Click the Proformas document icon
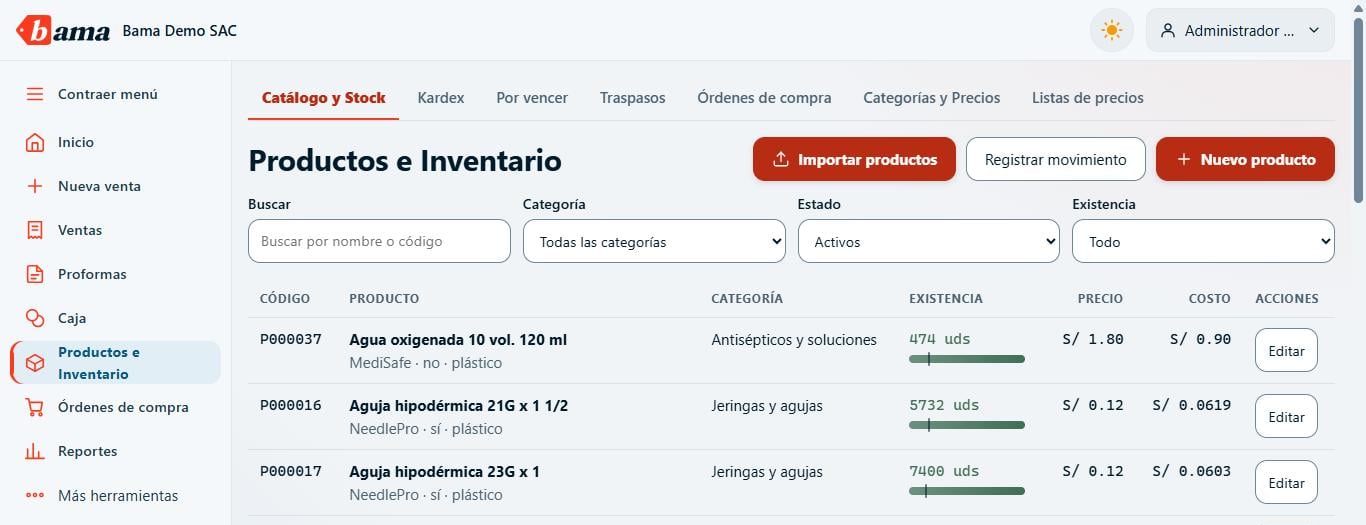 pos(35,274)
